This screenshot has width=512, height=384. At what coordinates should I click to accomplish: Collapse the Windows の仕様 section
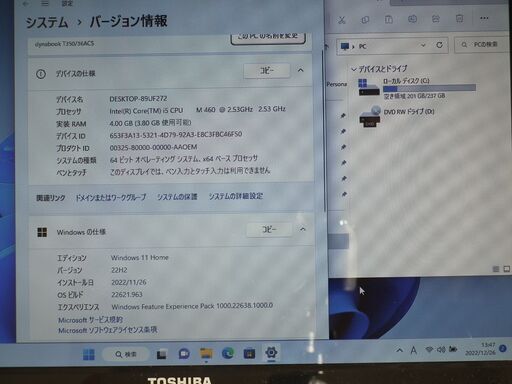[x=303, y=229]
